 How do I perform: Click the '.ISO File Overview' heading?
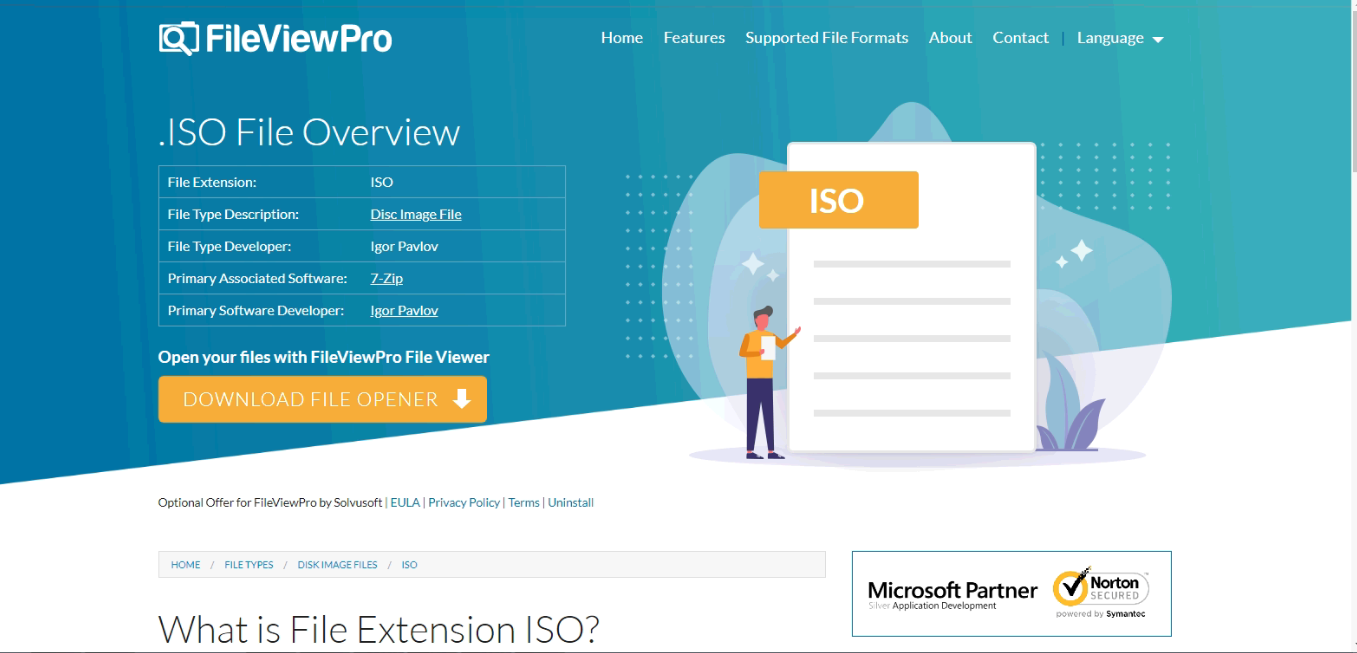(309, 133)
